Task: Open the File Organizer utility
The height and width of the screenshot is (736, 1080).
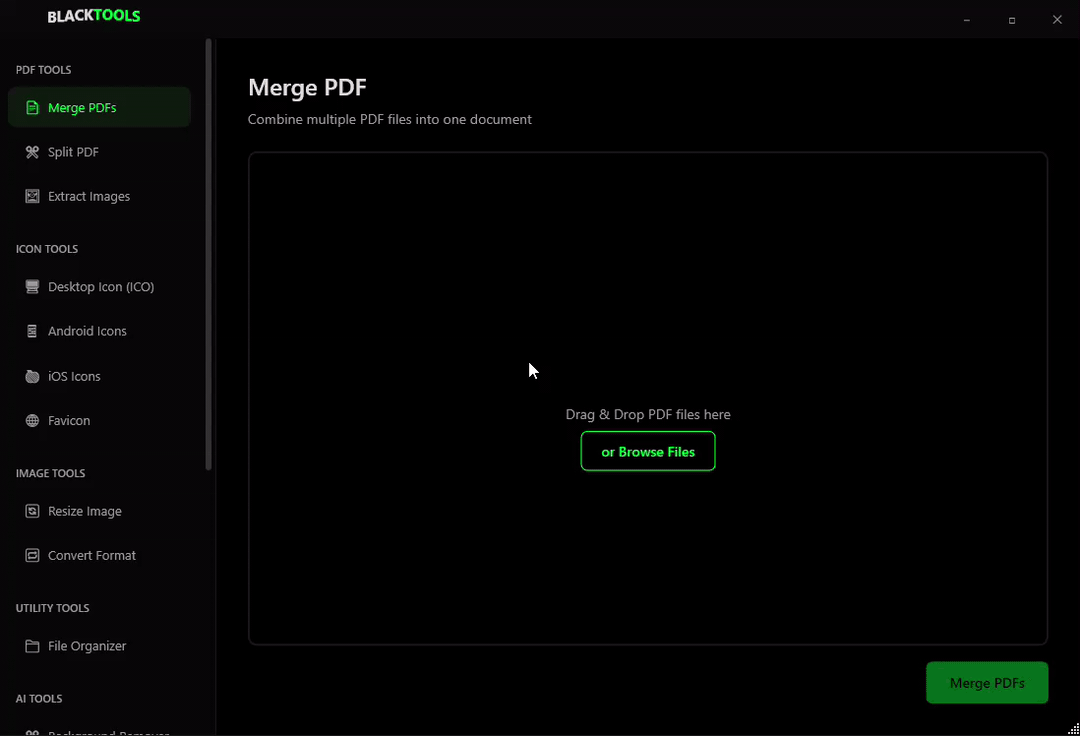Action: coord(99,646)
